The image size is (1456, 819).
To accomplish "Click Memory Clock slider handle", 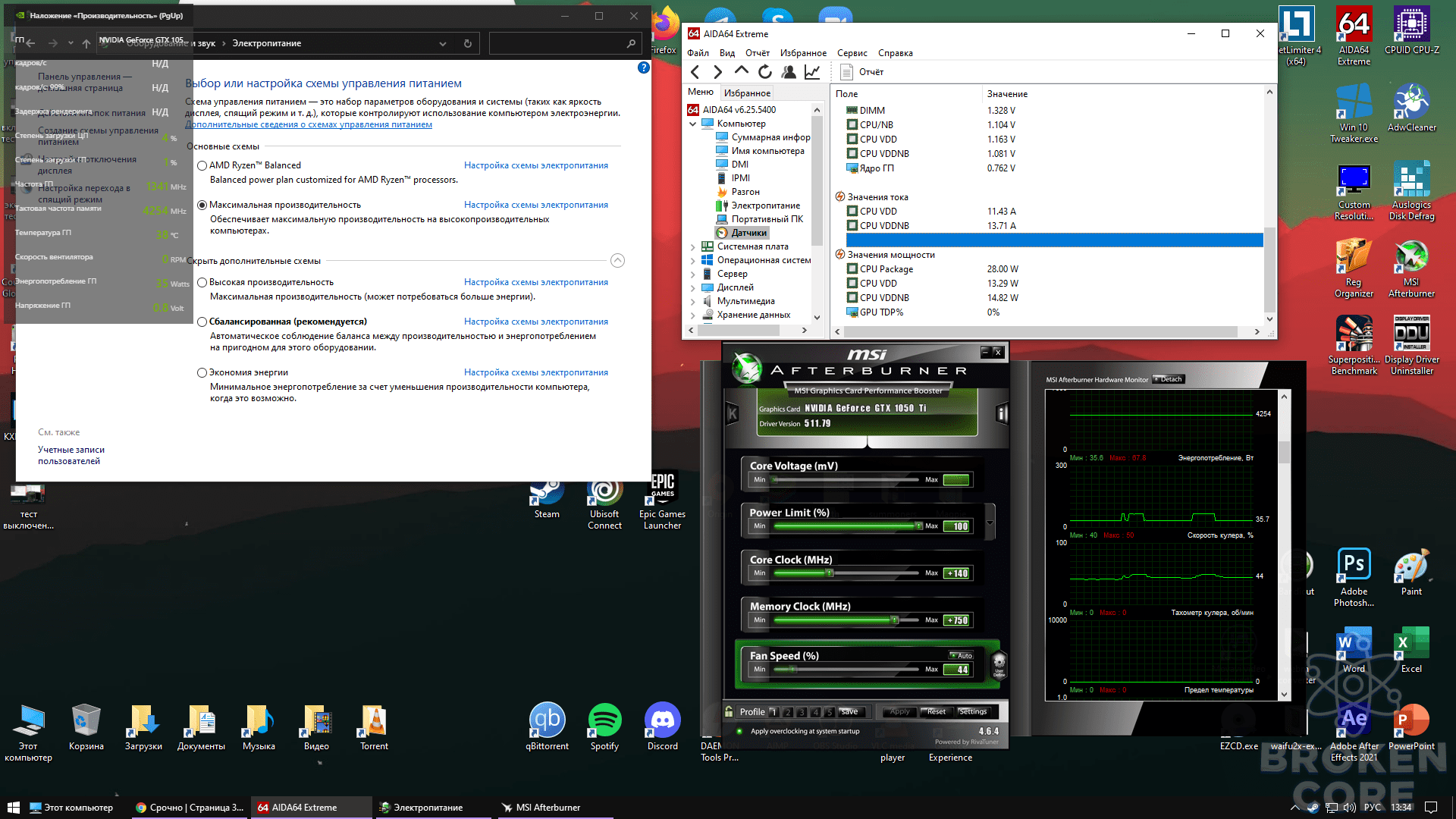I will click(x=895, y=620).
